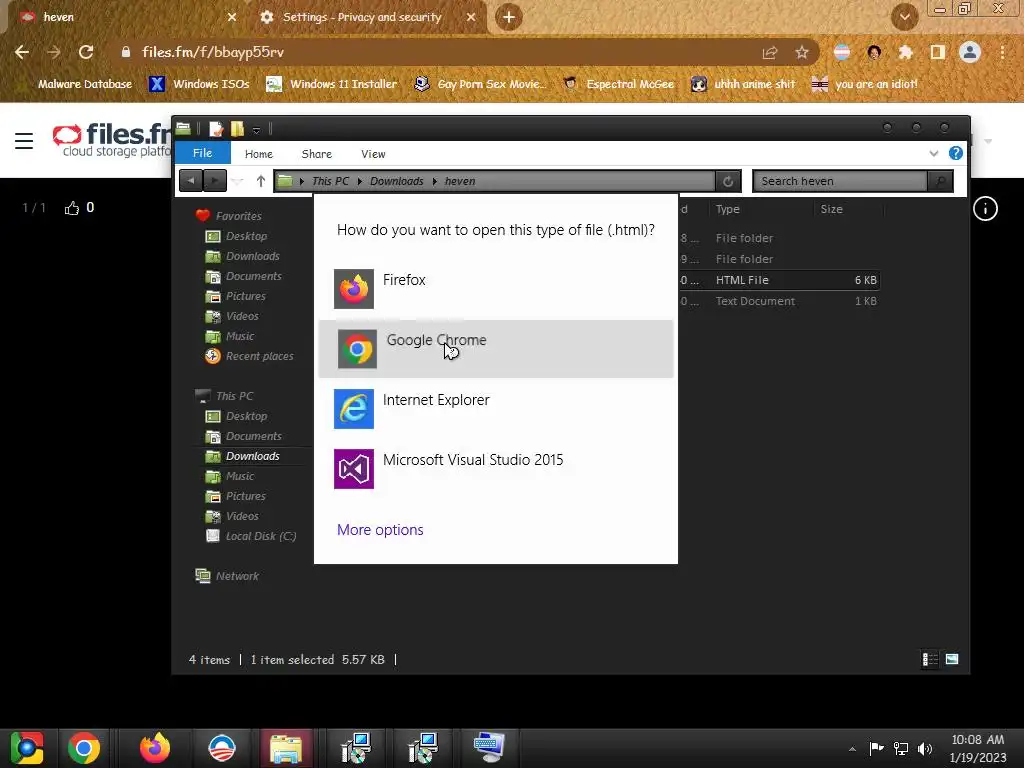Click the Search heven input field
Viewport: 1024px width, 768px height.
(x=840, y=181)
